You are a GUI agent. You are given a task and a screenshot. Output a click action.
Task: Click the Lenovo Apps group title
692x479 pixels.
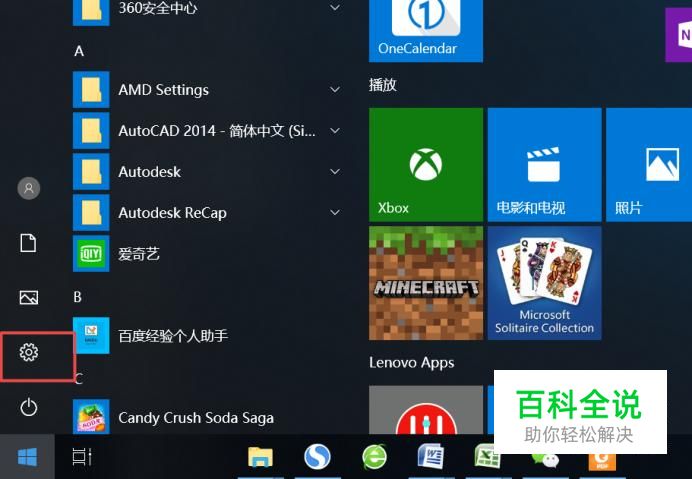(x=411, y=363)
